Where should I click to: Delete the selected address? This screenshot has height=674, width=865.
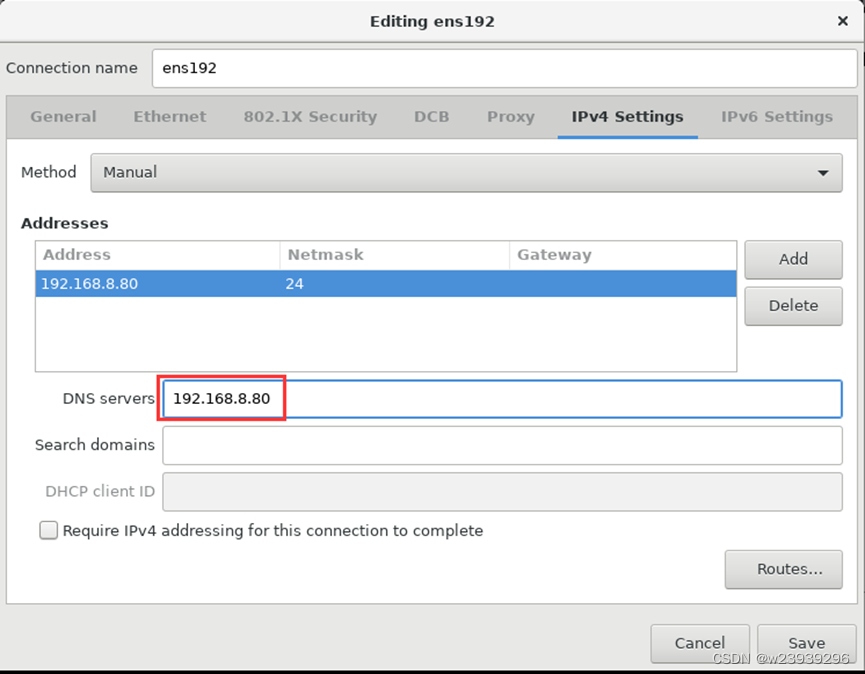pos(793,306)
